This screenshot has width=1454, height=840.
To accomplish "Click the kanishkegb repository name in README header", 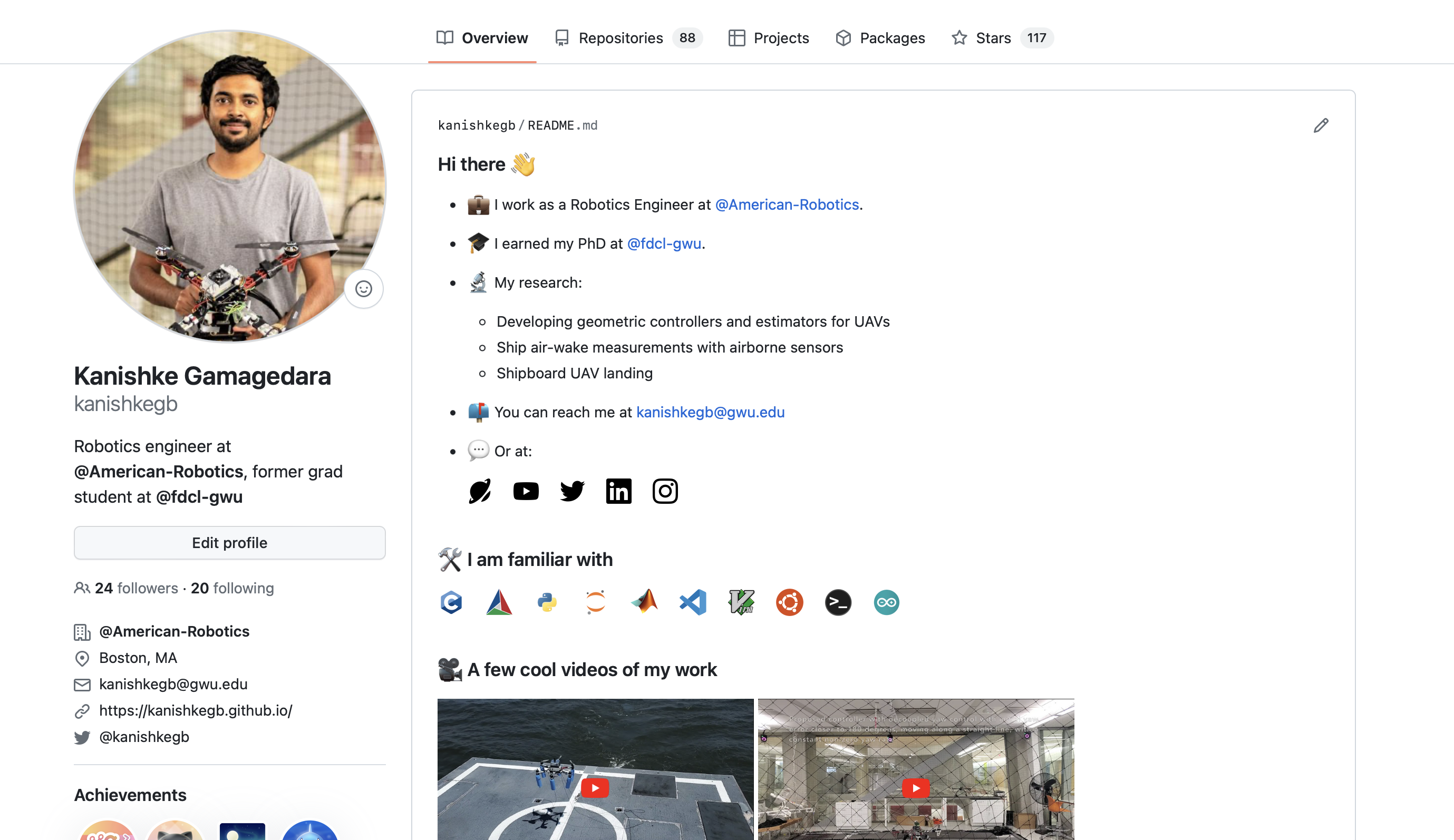I will 477,125.
